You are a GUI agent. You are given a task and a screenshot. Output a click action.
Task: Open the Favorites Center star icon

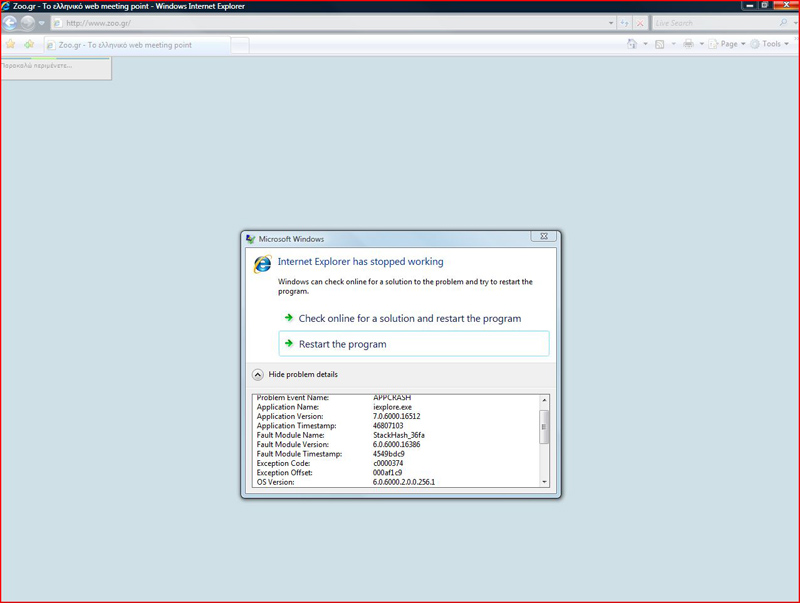pos(10,44)
